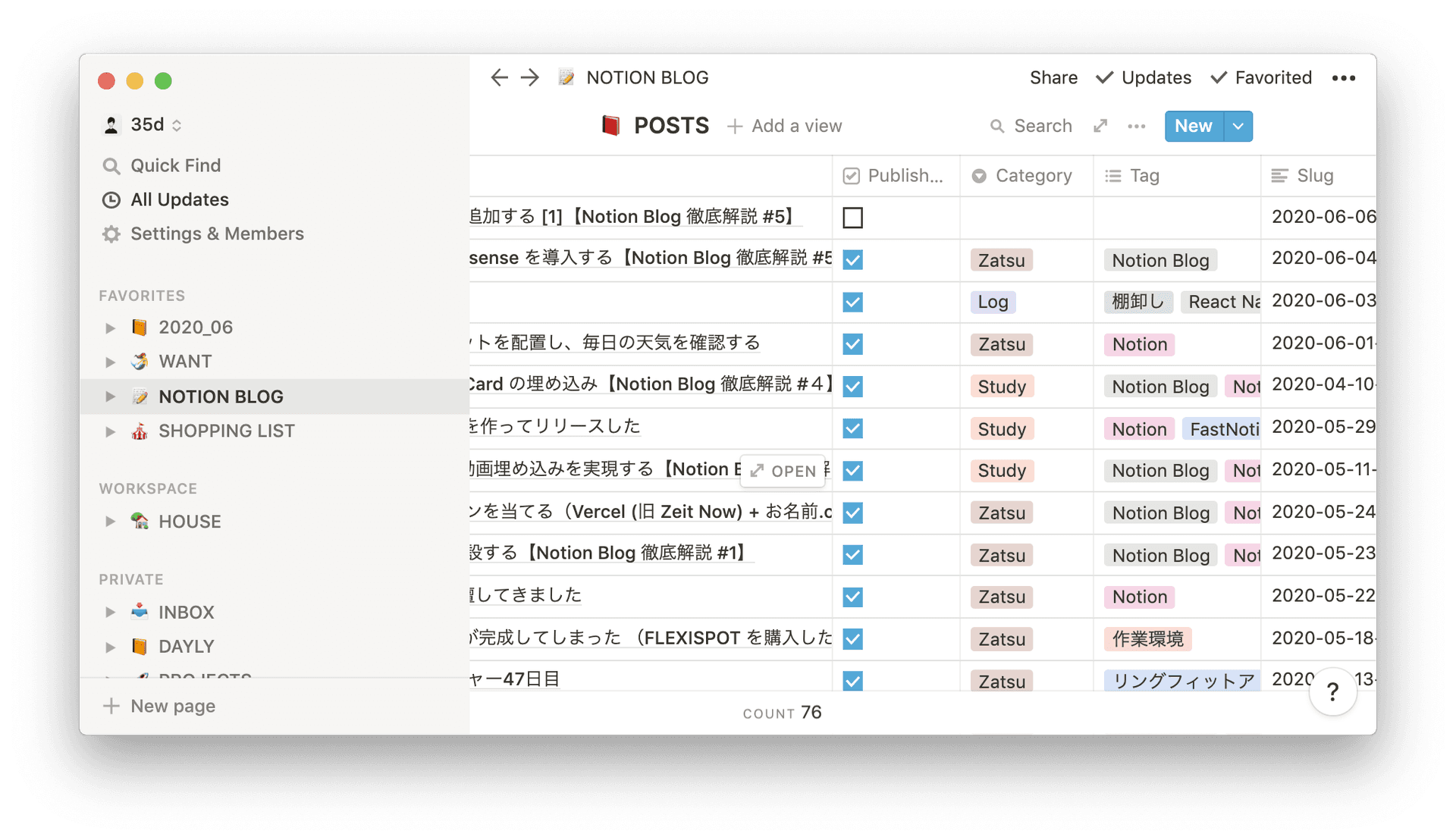Click the Quick Find magnifier icon

coord(111,166)
